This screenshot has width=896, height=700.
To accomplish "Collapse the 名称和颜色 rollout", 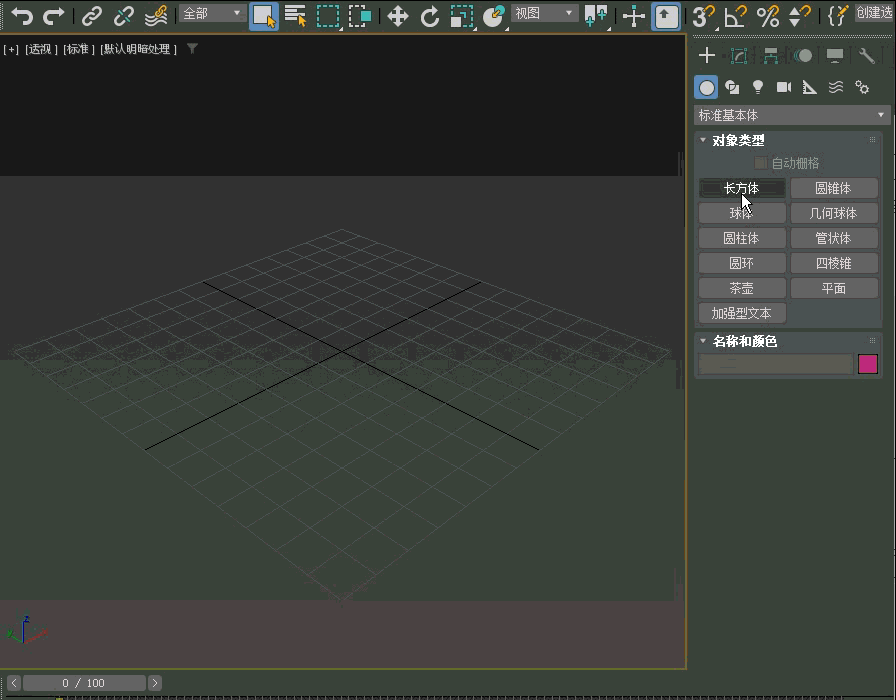I will [703, 341].
